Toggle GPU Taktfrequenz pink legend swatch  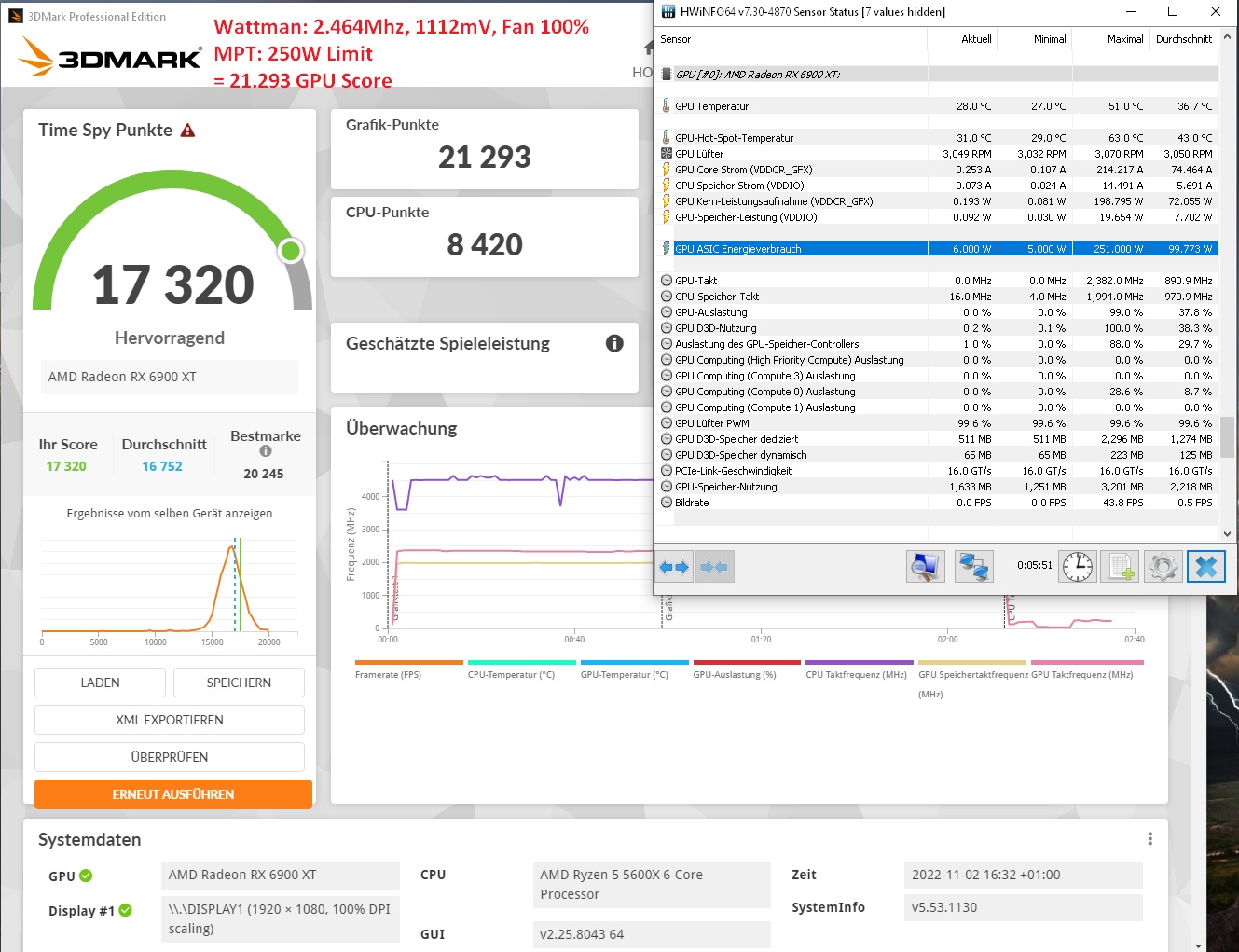click(1087, 663)
